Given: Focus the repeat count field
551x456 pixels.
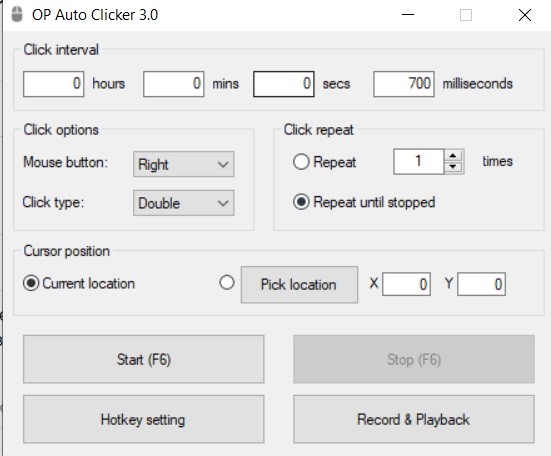Looking at the screenshot, I should pyautogui.click(x=419, y=162).
